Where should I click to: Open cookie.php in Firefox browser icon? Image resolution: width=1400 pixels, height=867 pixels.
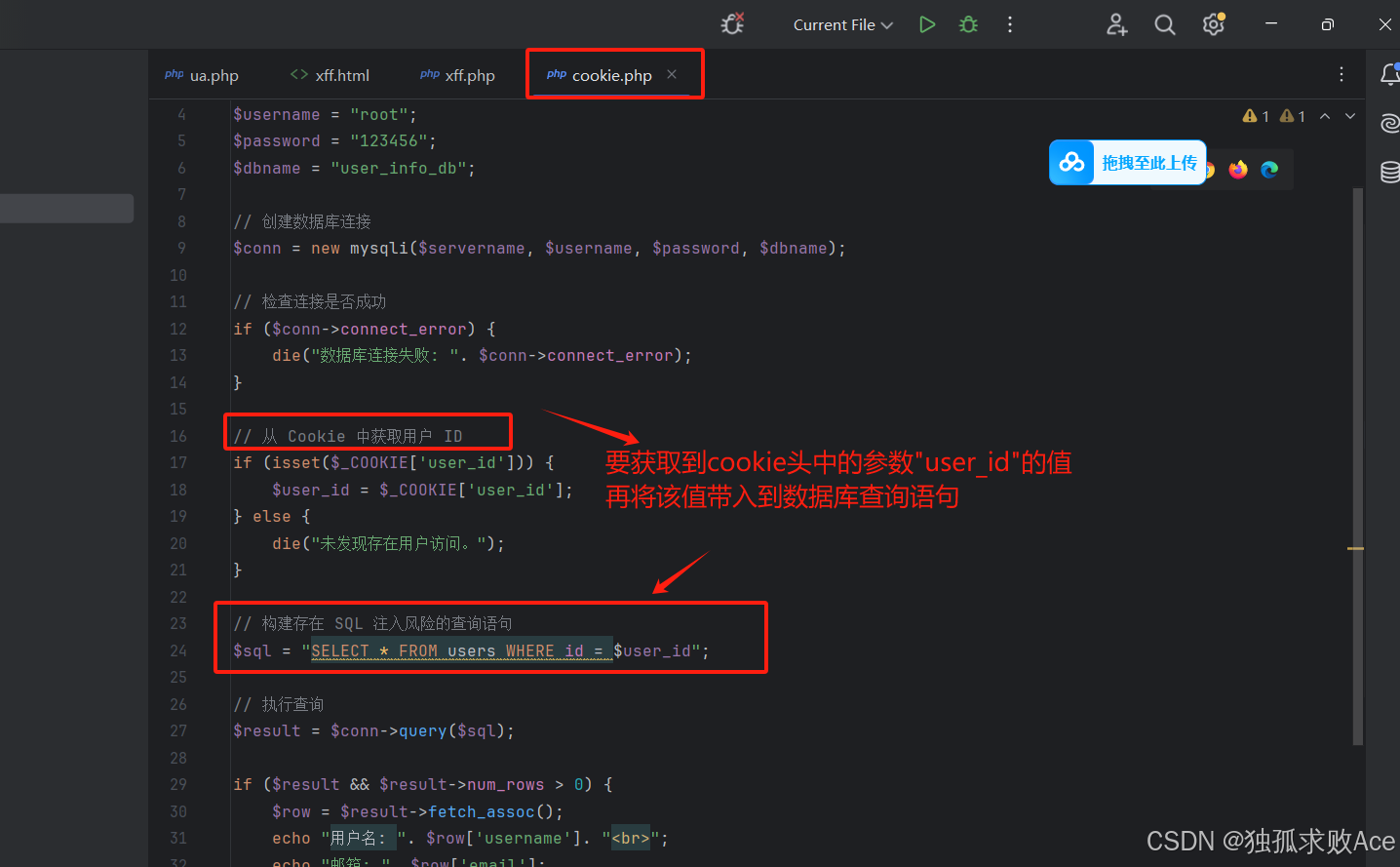point(1237,169)
